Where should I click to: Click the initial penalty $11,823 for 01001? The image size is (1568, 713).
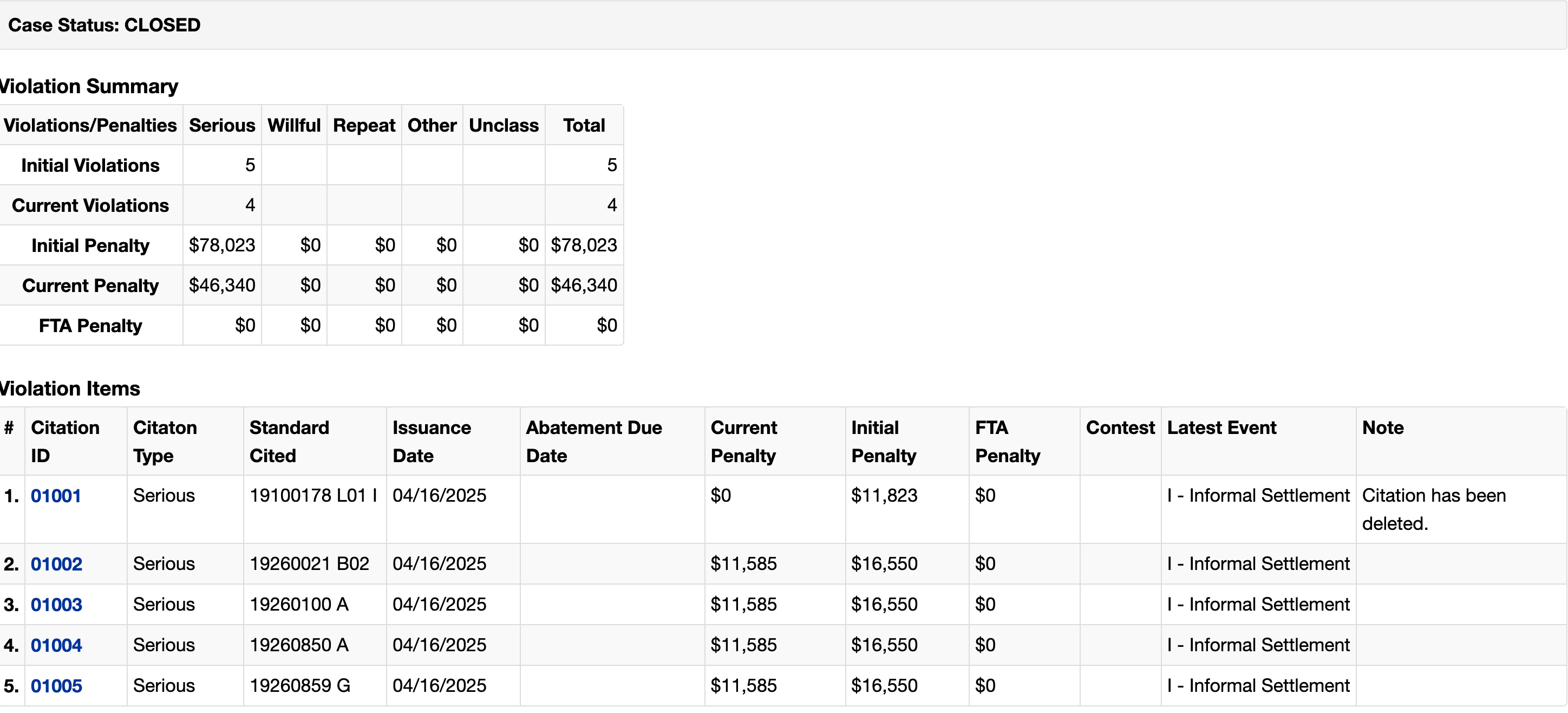(884, 496)
